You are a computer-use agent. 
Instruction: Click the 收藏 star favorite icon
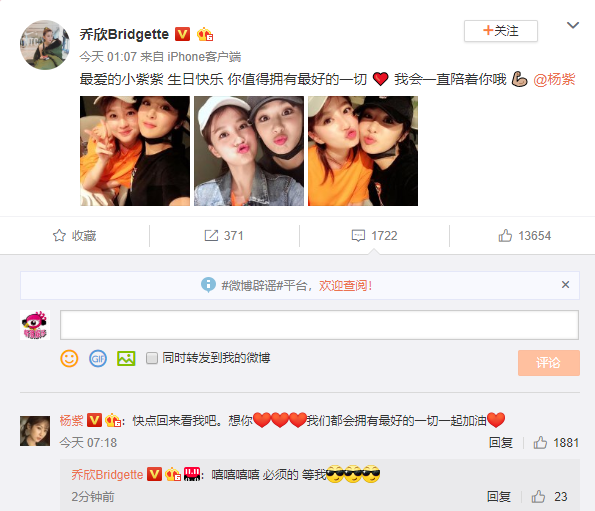click(x=59, y=236)
